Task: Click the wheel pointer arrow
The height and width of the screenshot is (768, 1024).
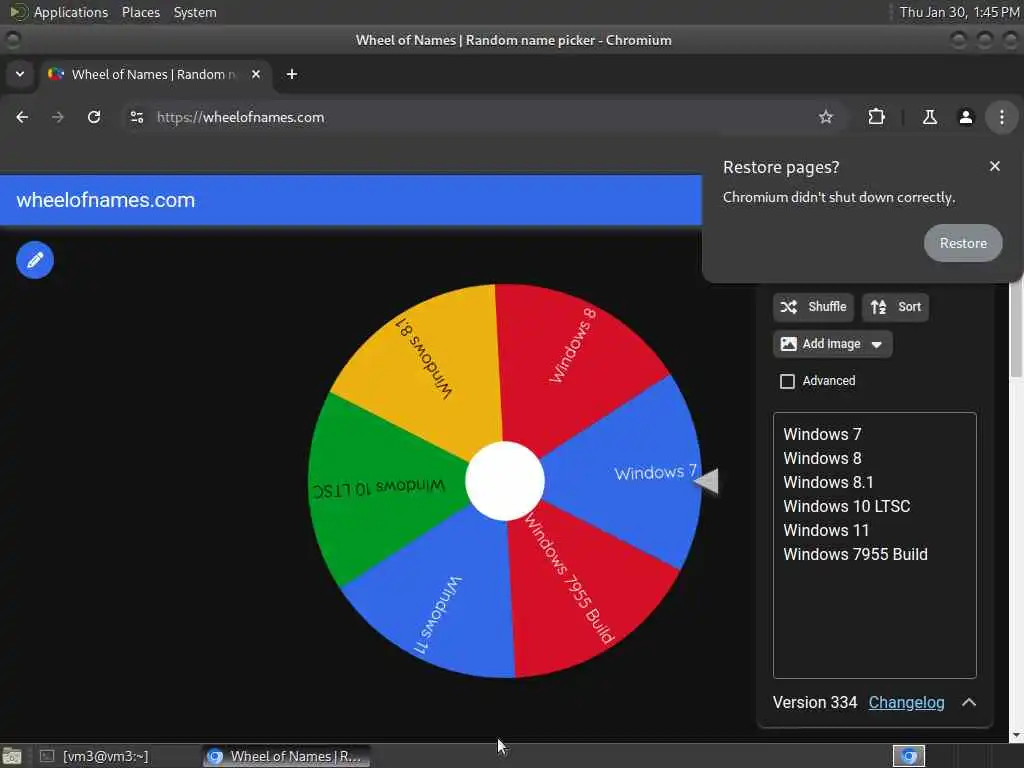Action: [707, 481]
